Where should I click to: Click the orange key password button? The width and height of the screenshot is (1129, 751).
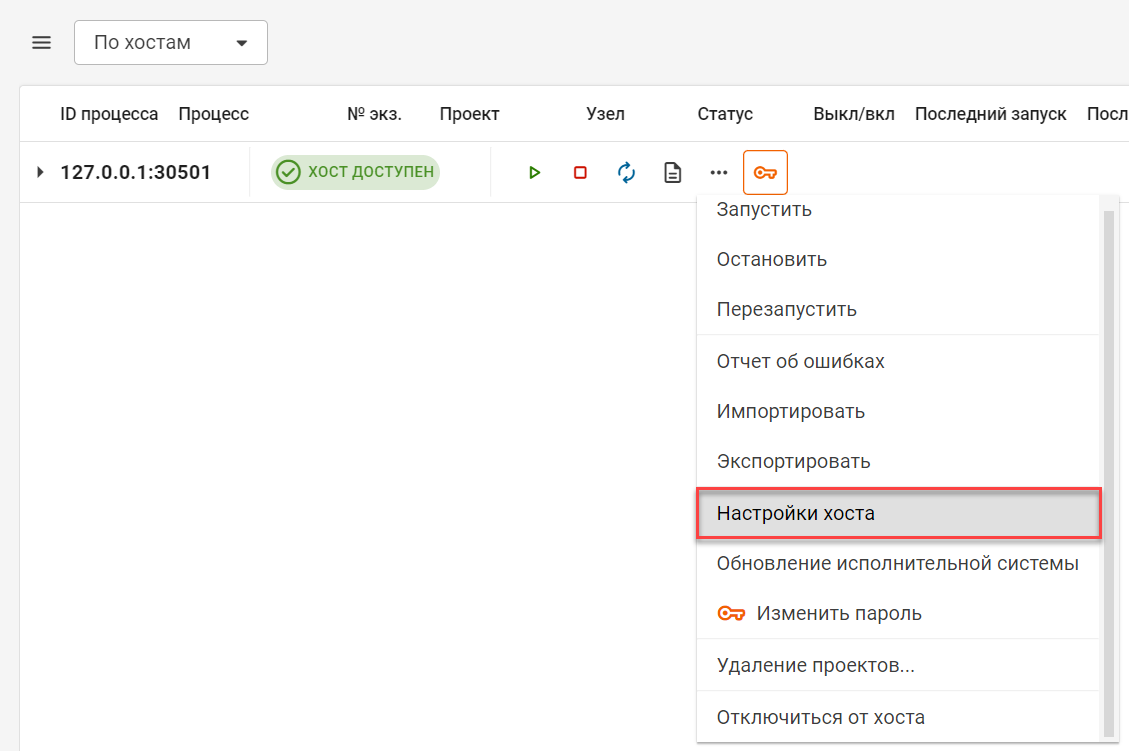coord(765,173)
